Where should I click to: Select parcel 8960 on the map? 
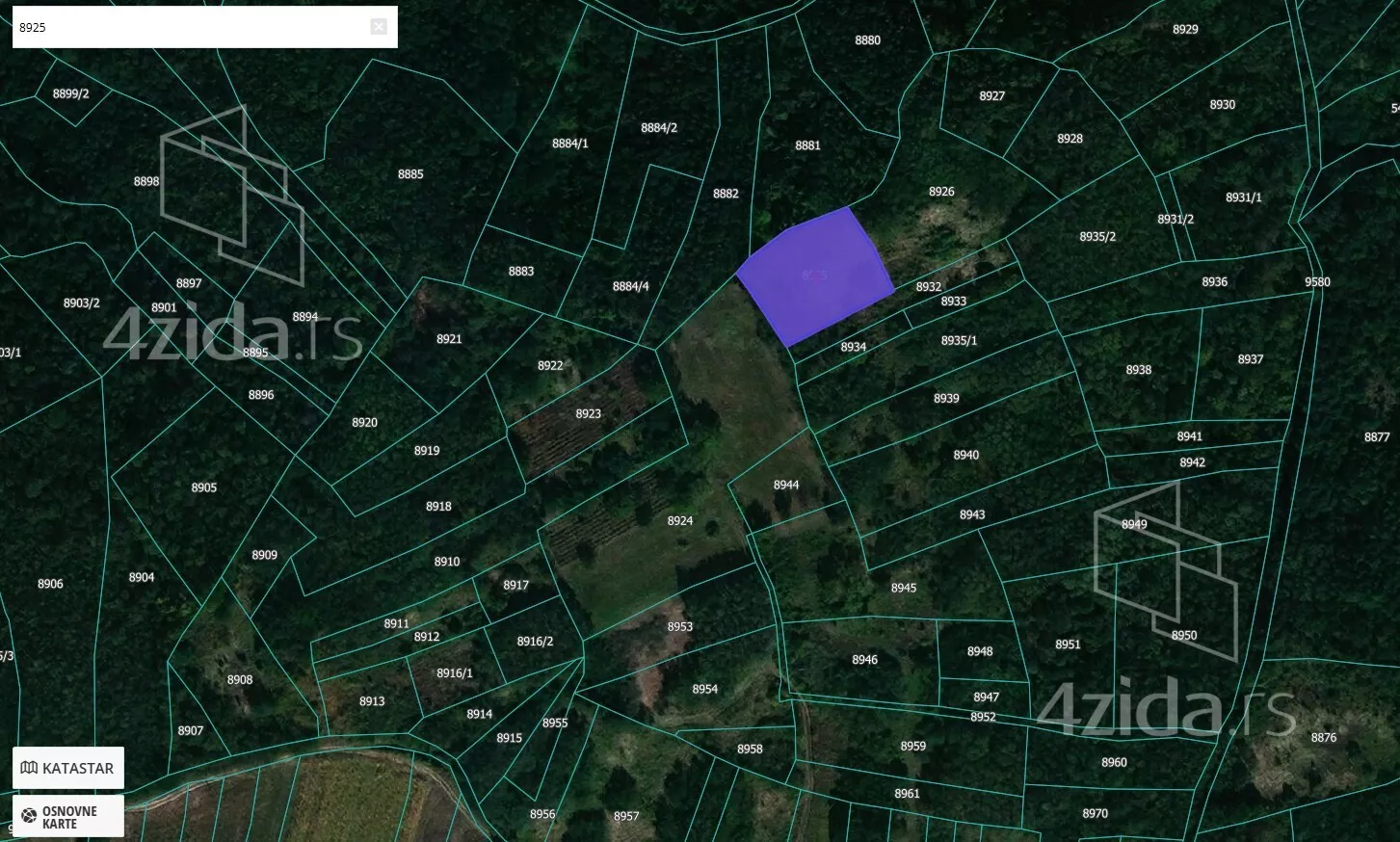point(1114,763)
